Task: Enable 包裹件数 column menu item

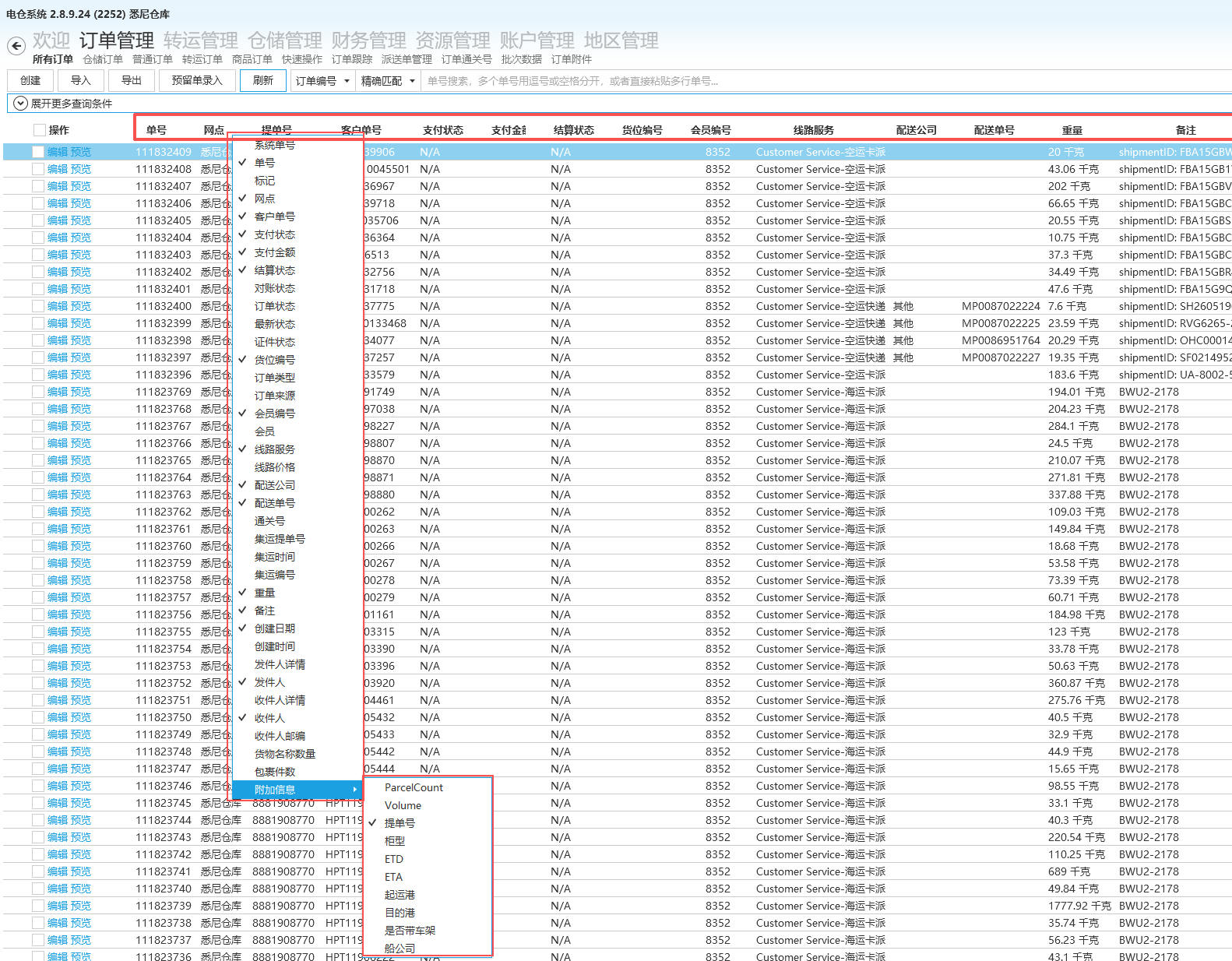Action: click(x=298, y=772)
